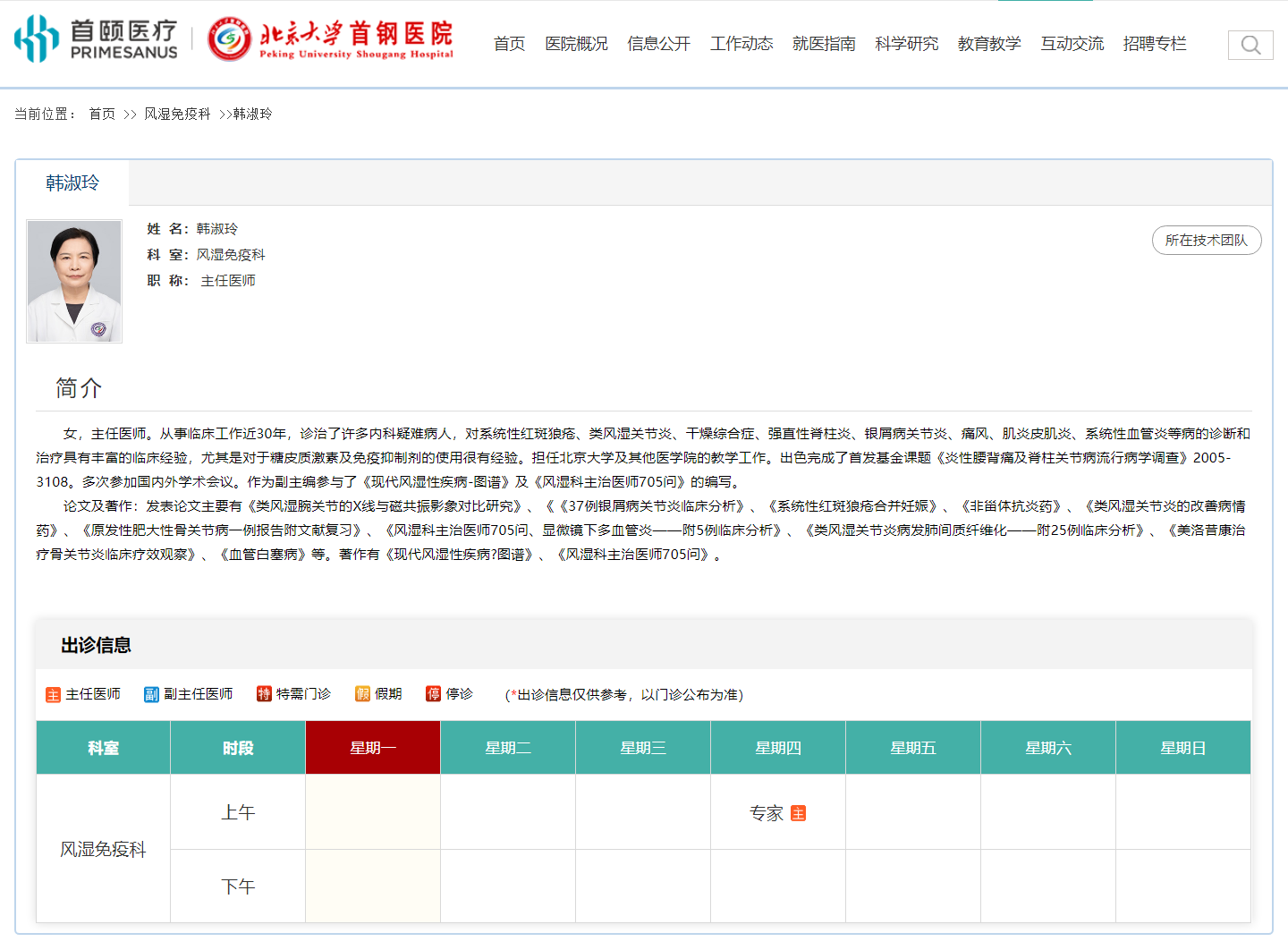
Task: Click the 风湿免疫科 breadcrumb link
Action: click(177, 114)
